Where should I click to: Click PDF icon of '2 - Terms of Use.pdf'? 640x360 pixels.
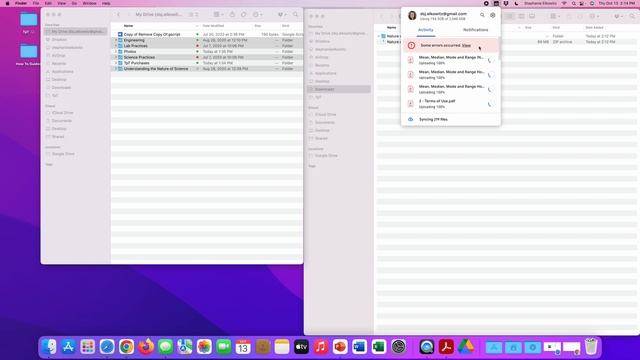click(x=411, y=104)
